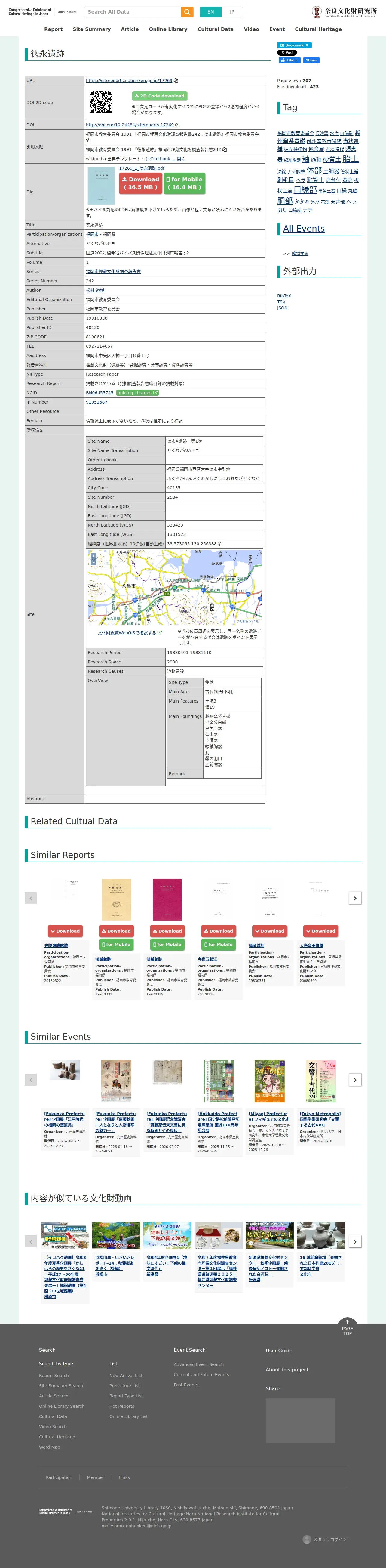Export record as TSV
This screenshot has height=1568, width=386.
tap(281, 302)
